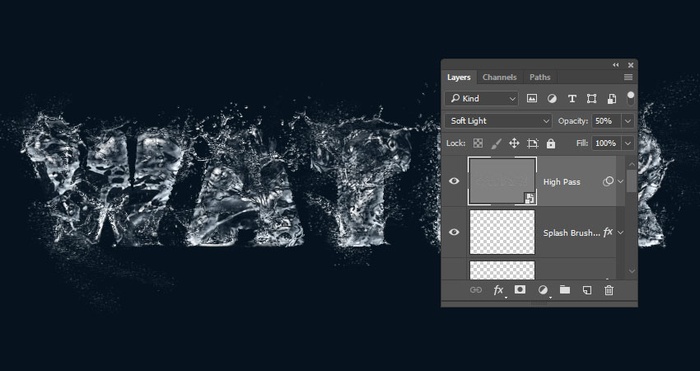
Task: Click the lock all padlock icon
Action: coord(551,143)
